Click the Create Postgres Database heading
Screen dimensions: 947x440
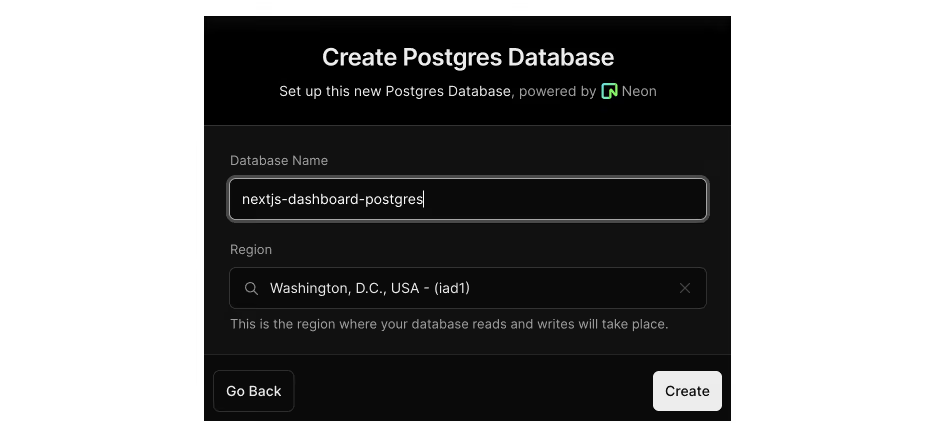click(468, 57)
